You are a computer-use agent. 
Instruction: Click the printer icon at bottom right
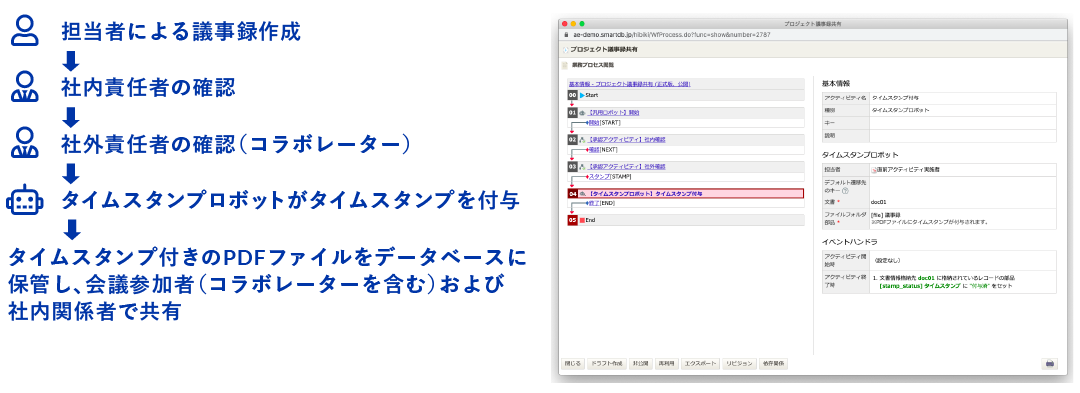[x=1050, y=363]
